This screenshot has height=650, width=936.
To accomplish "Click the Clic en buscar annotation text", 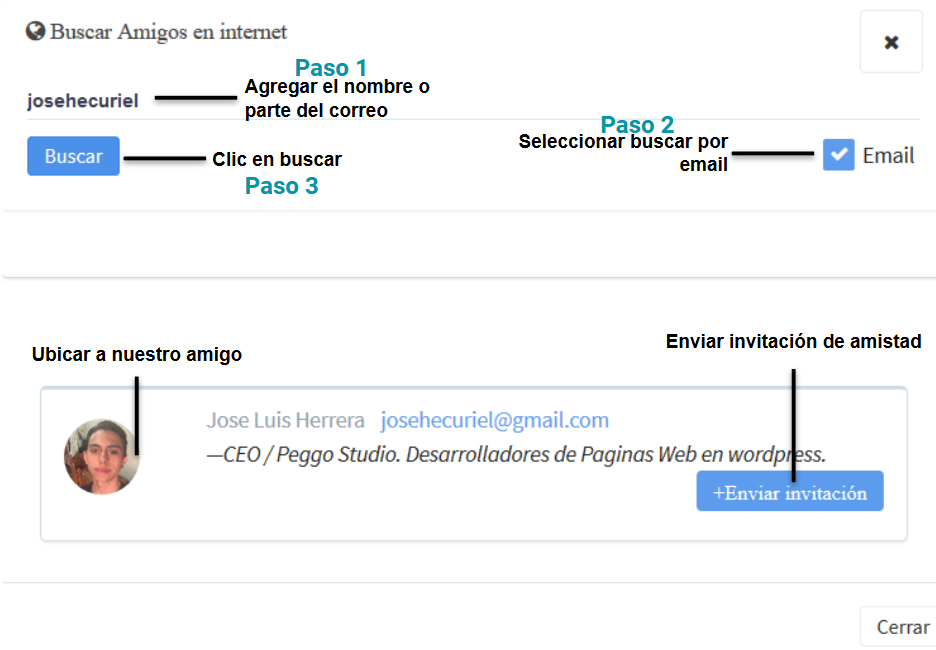I will (277, 159).
